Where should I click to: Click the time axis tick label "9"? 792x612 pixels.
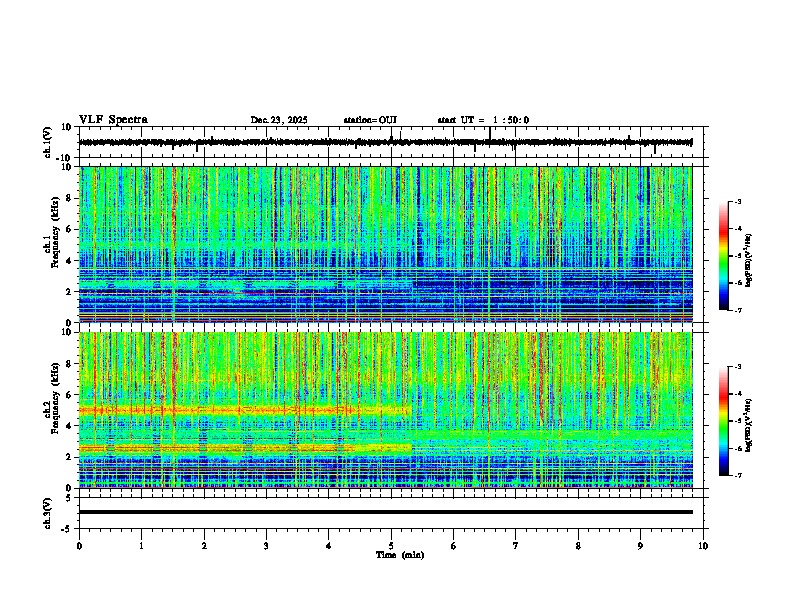(x=640, y=546)
